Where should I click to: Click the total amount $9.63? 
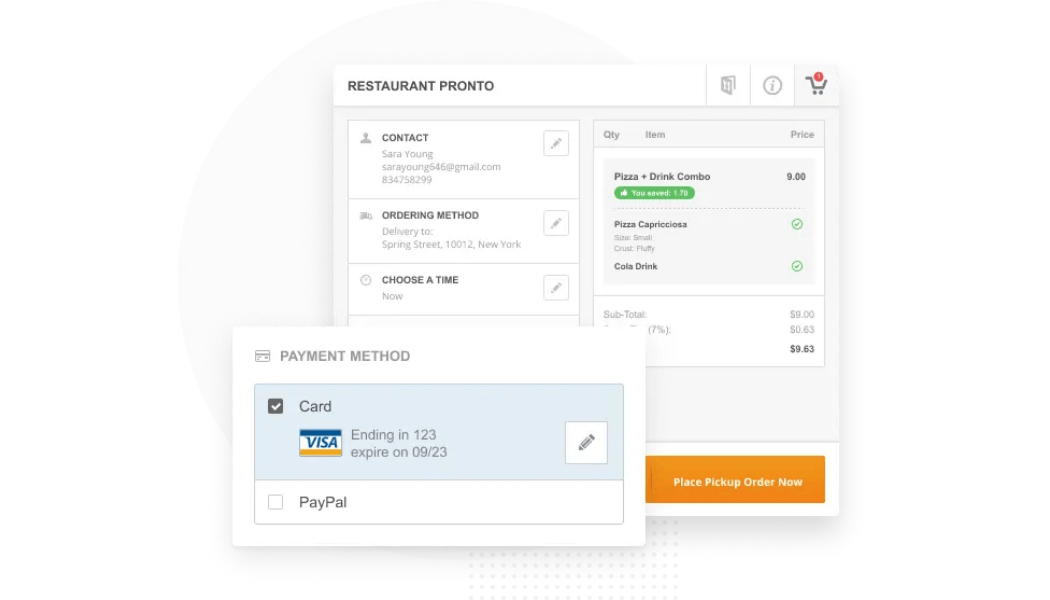(802, 349)
